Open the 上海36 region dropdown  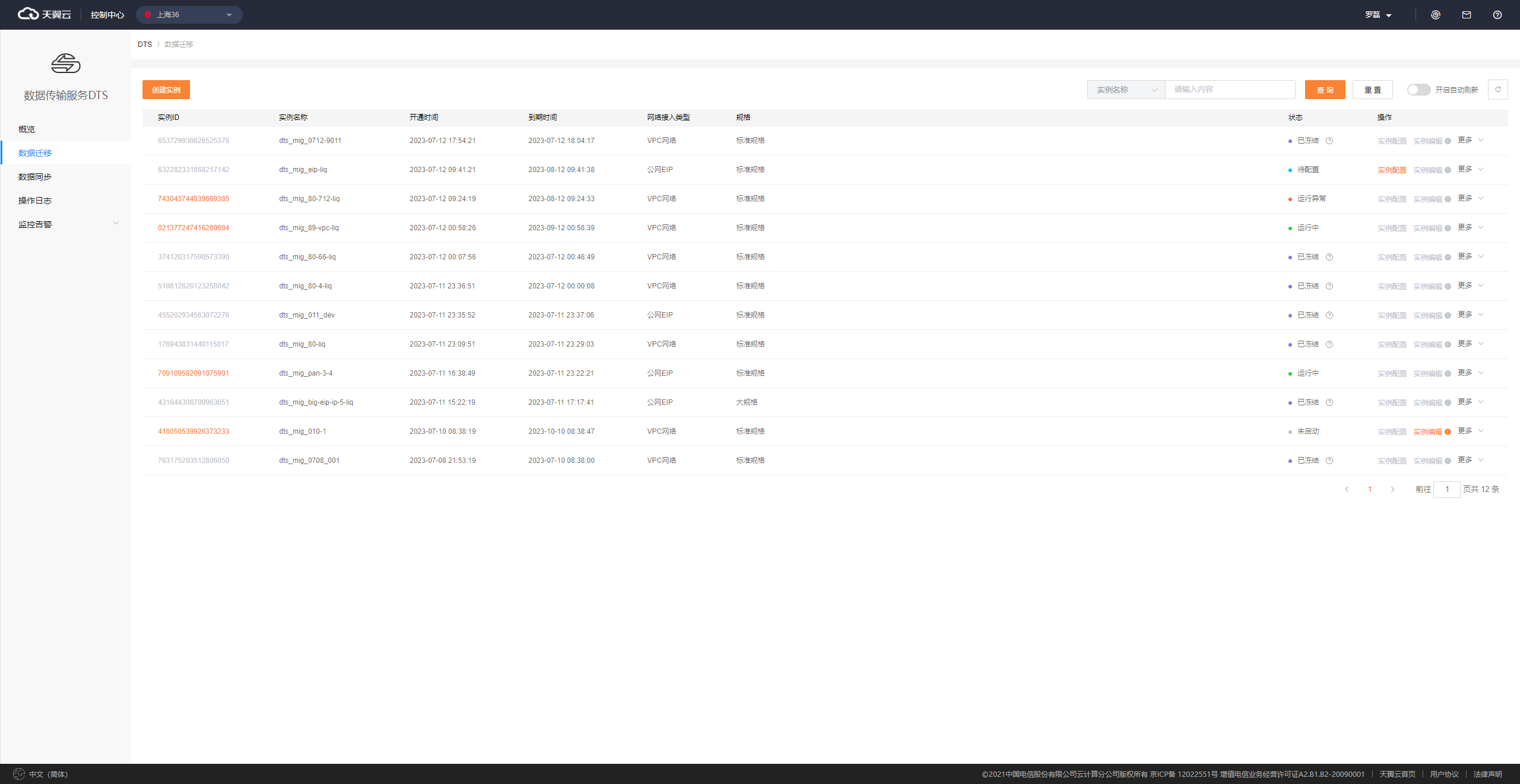[x=189, y=15]
